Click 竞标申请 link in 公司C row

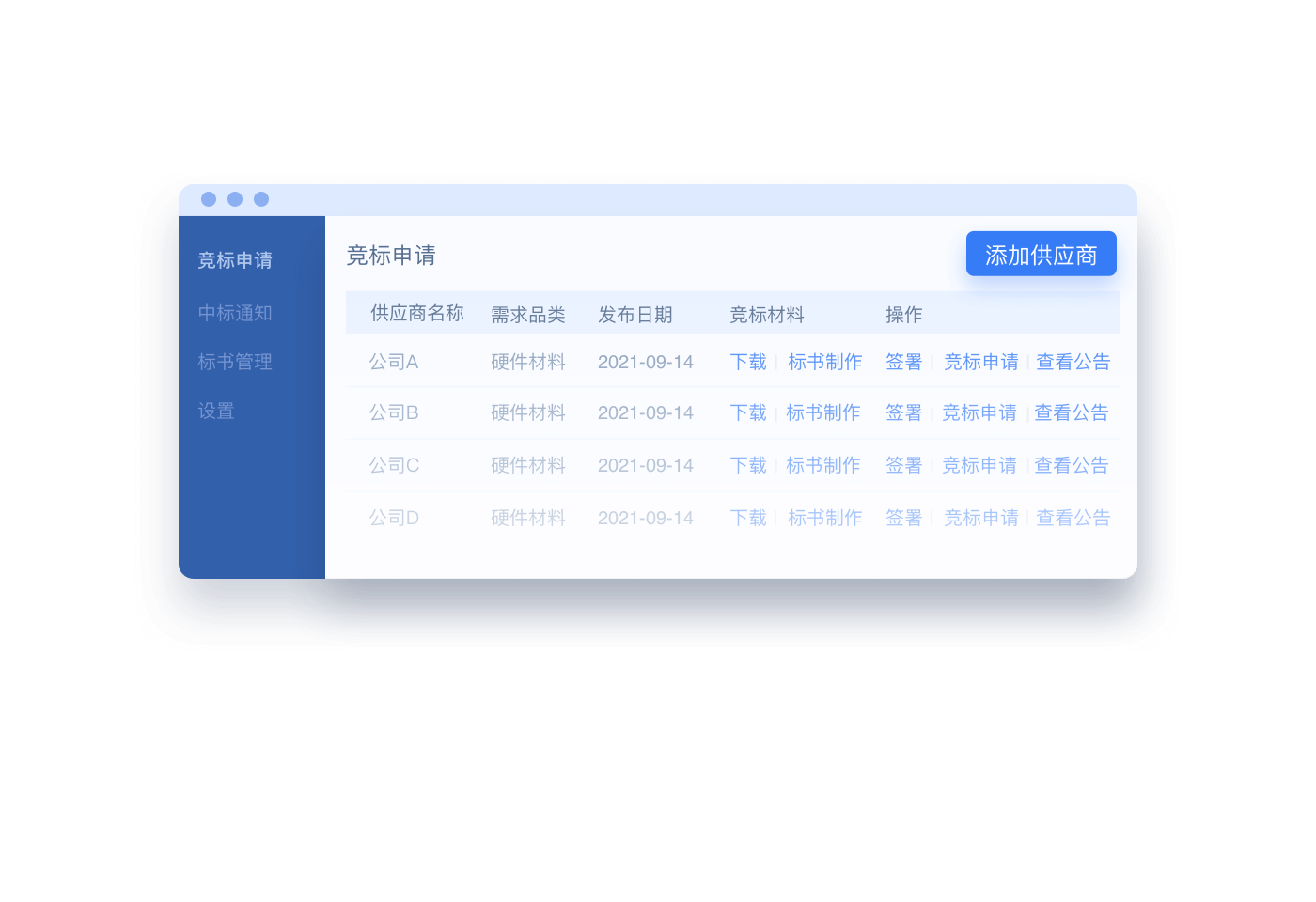coord(979,465)
